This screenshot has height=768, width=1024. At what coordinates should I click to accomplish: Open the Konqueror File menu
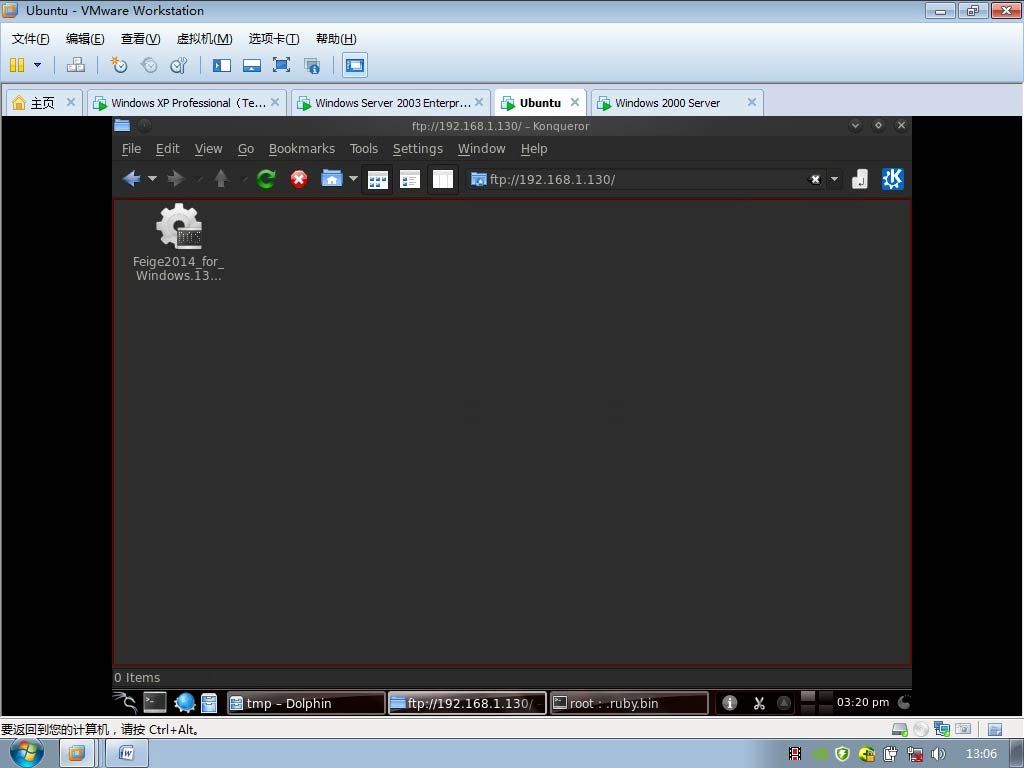coord(131,149)
